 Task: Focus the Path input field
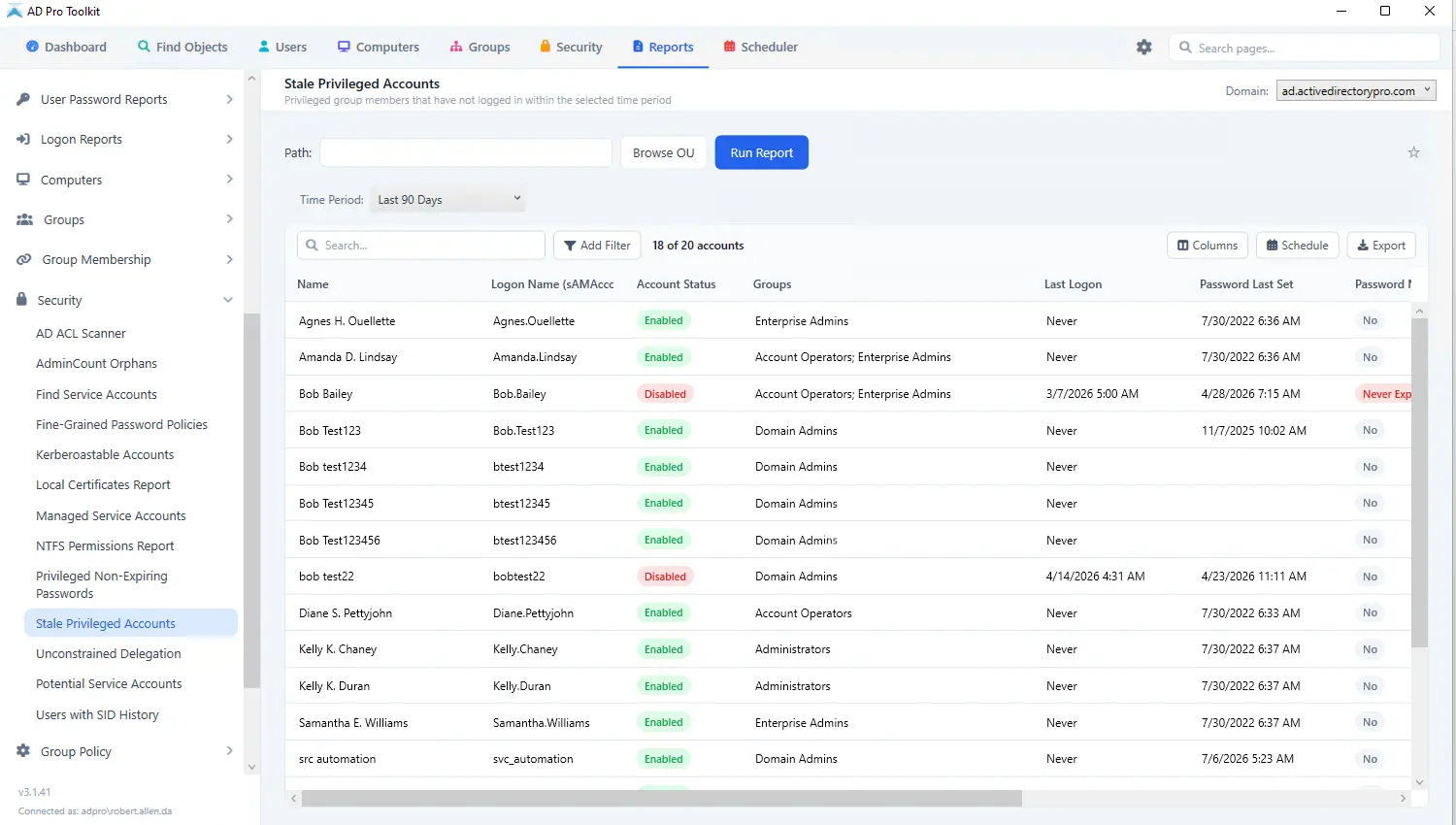466,152
